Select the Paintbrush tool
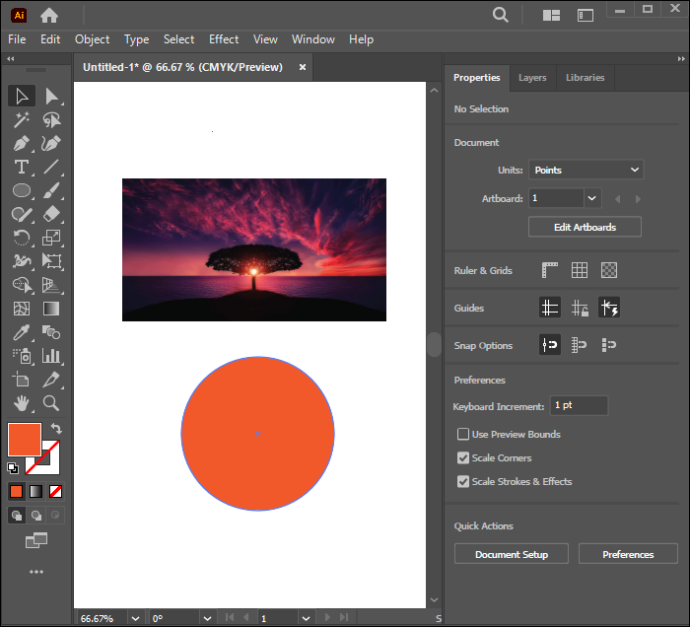Screen dimensions: 690x627 point(51,191)
